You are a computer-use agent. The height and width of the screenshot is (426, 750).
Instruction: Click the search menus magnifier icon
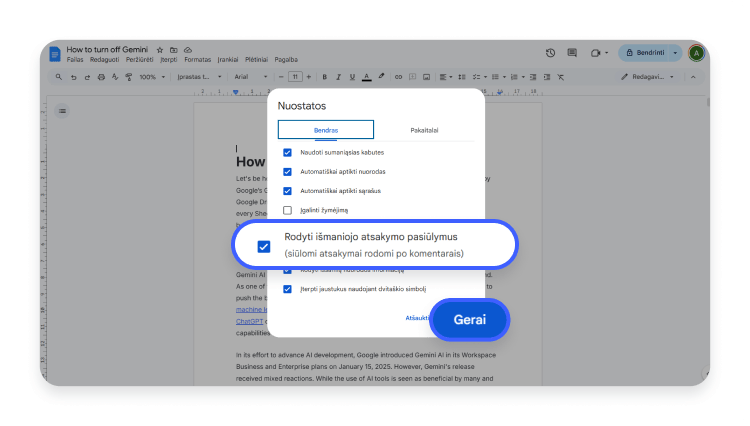(59, 76)
